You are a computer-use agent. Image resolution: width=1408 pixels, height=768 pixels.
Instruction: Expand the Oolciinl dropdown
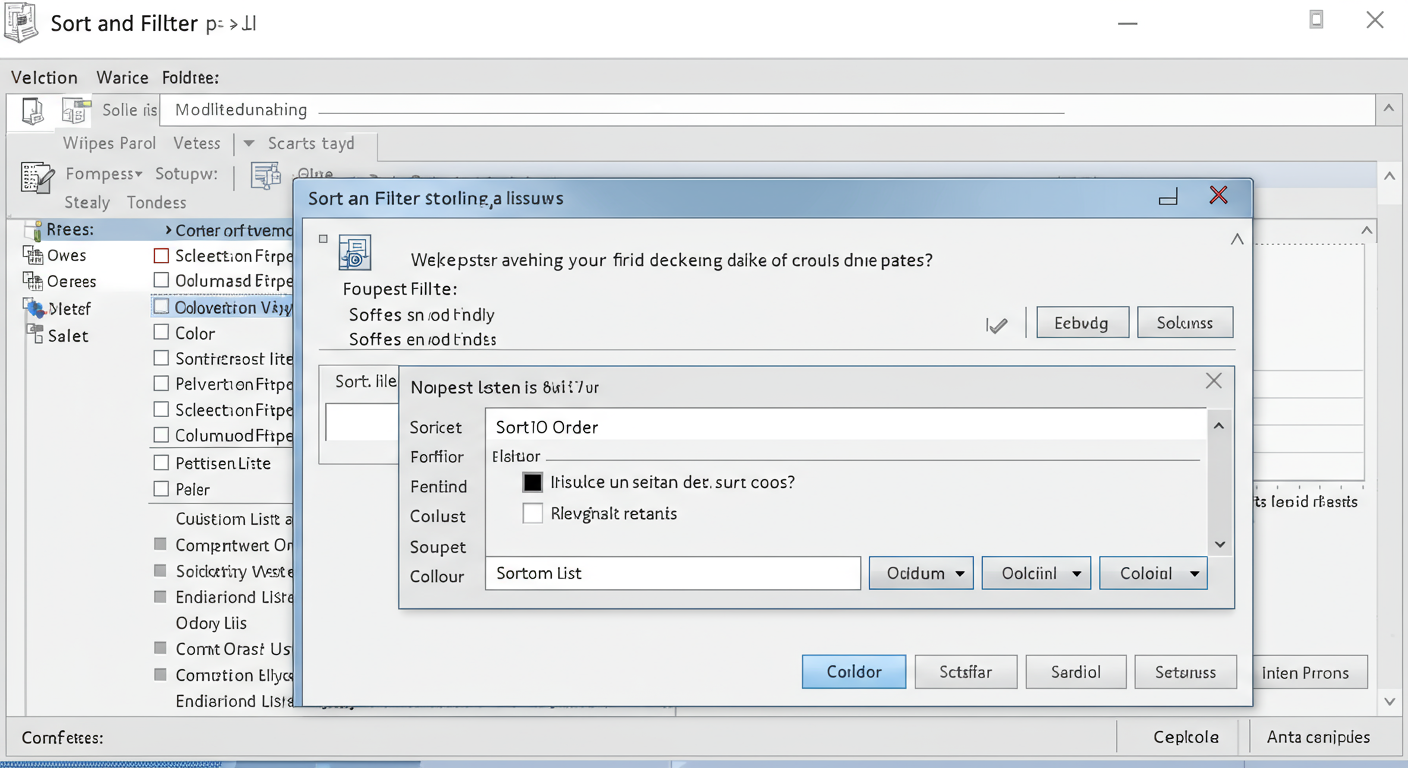[x=1035, y=573]
